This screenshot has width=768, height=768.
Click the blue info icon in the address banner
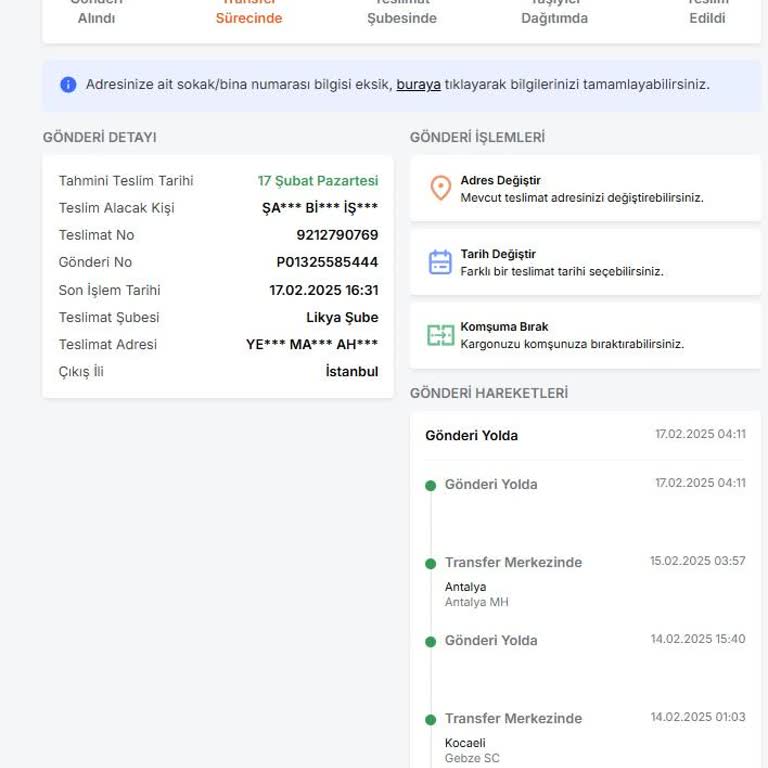coord(68,85)
